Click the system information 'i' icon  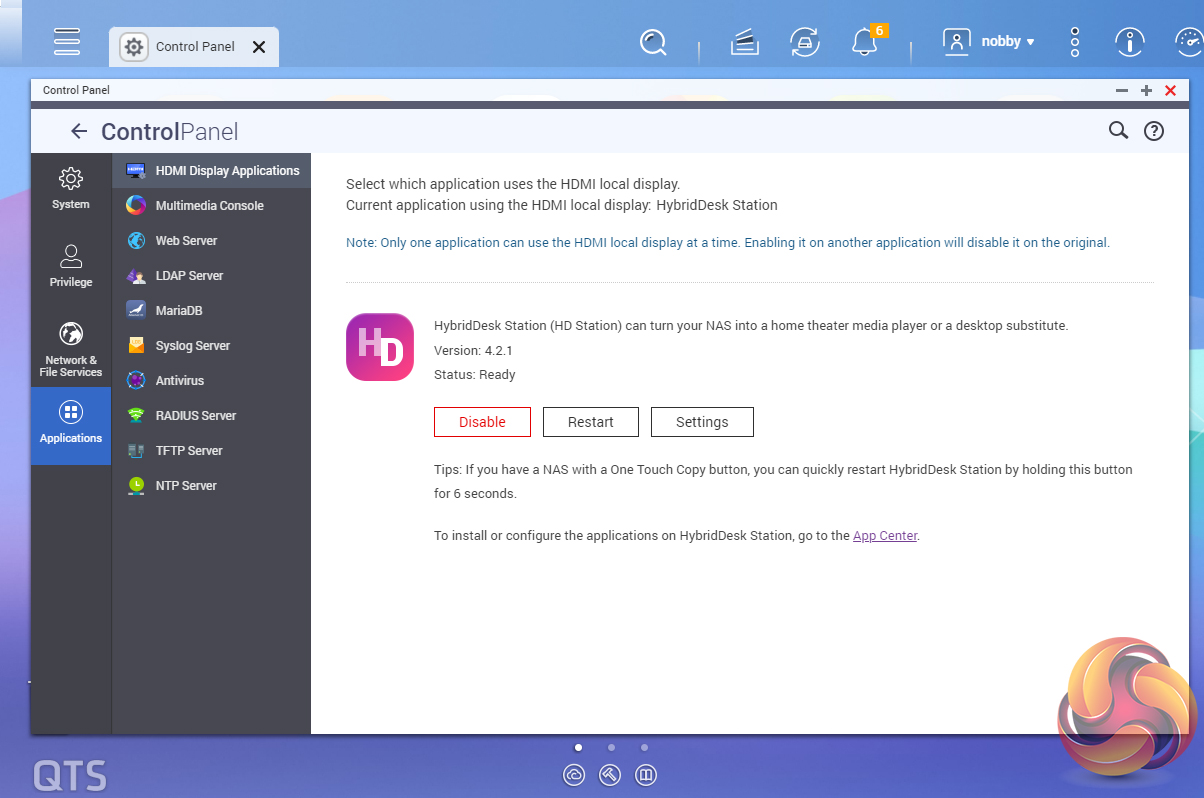click(x=1130, y=42)
